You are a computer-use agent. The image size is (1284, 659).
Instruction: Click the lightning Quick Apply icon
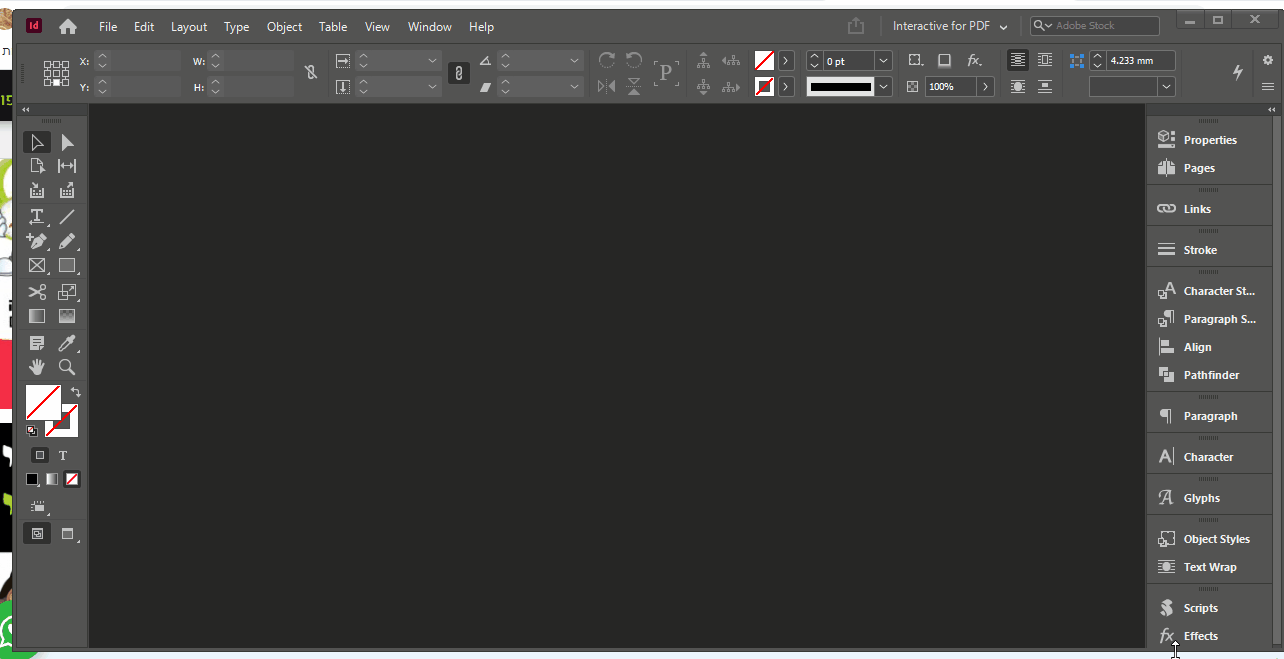(1238, 72)
